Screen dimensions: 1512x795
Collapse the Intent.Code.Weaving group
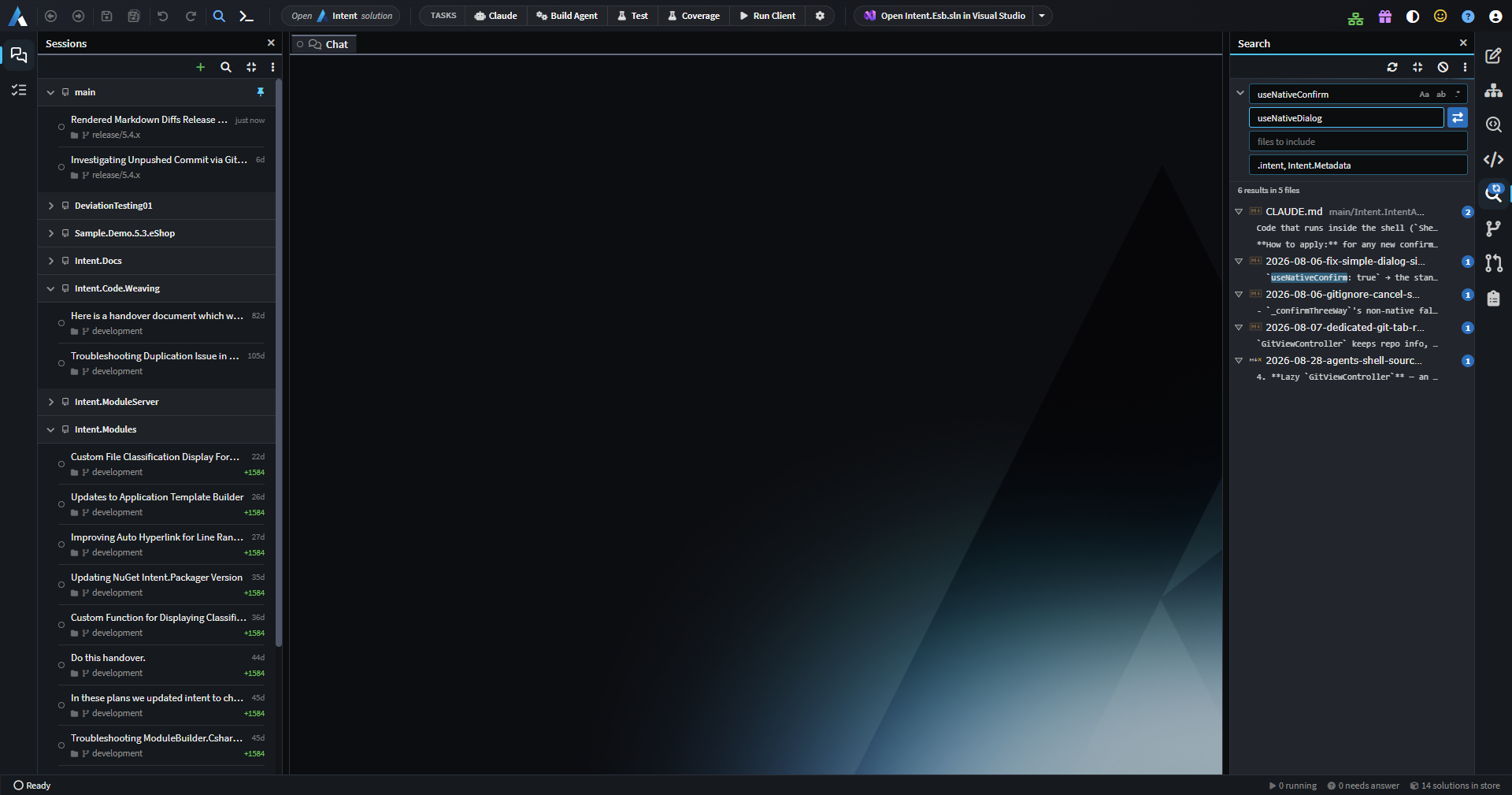click(x=51, y=288)
